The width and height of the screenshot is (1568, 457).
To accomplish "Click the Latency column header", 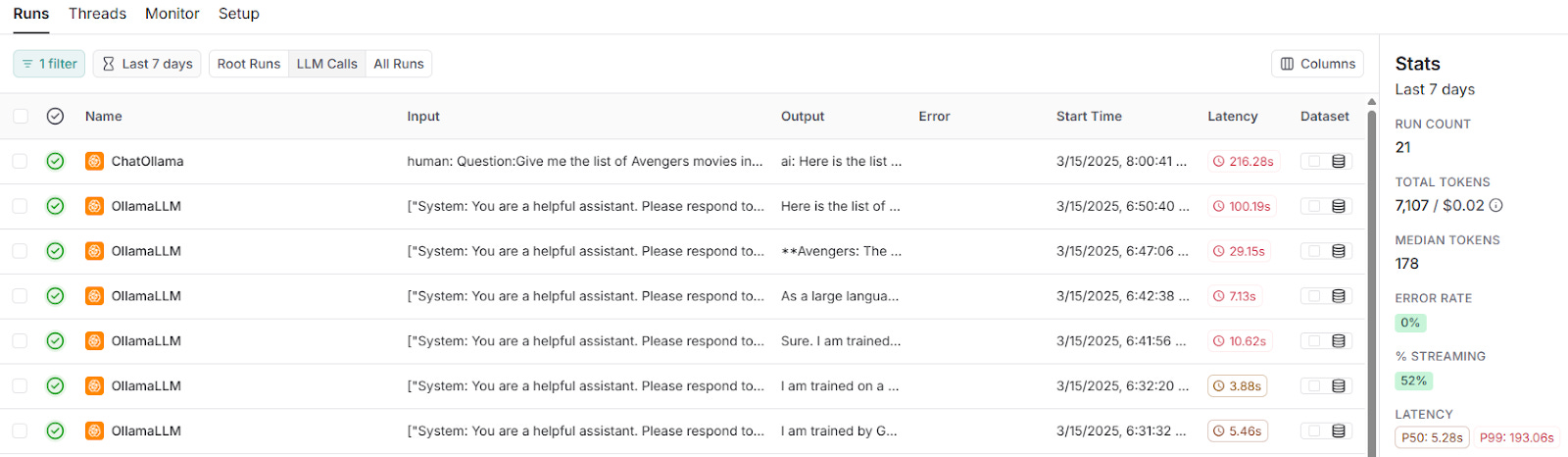I will (1233, 116).
